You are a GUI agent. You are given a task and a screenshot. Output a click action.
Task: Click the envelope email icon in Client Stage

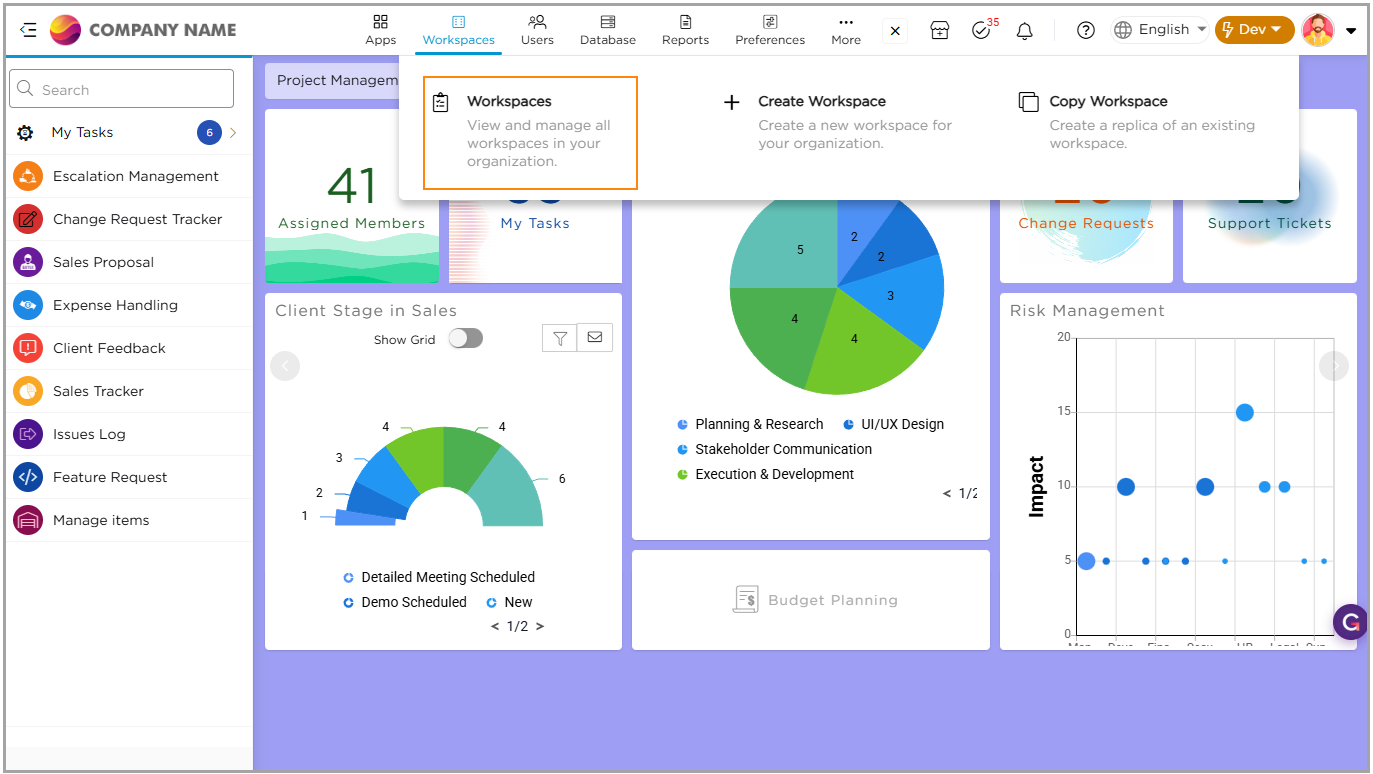(x=595, y=338)
